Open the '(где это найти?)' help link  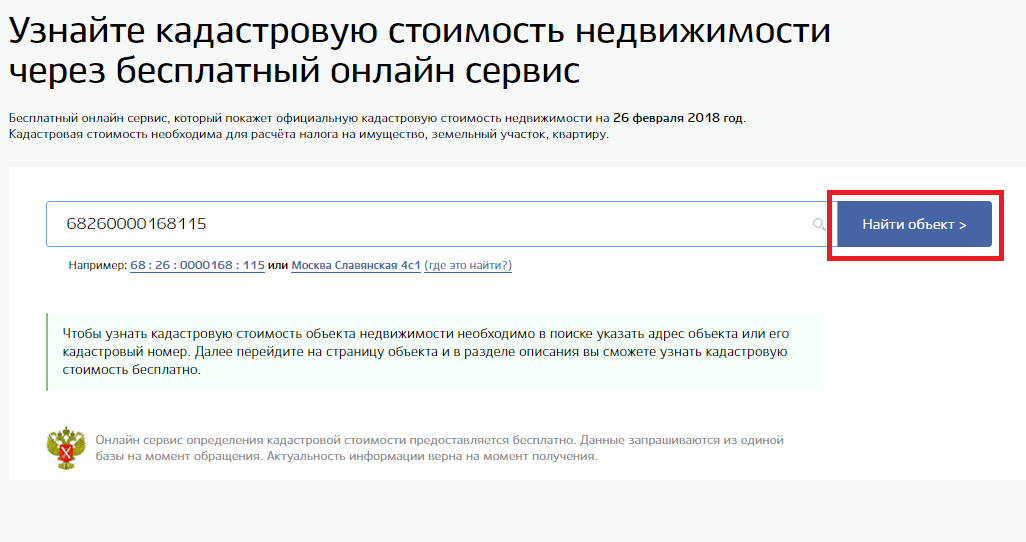coord(468,265)
